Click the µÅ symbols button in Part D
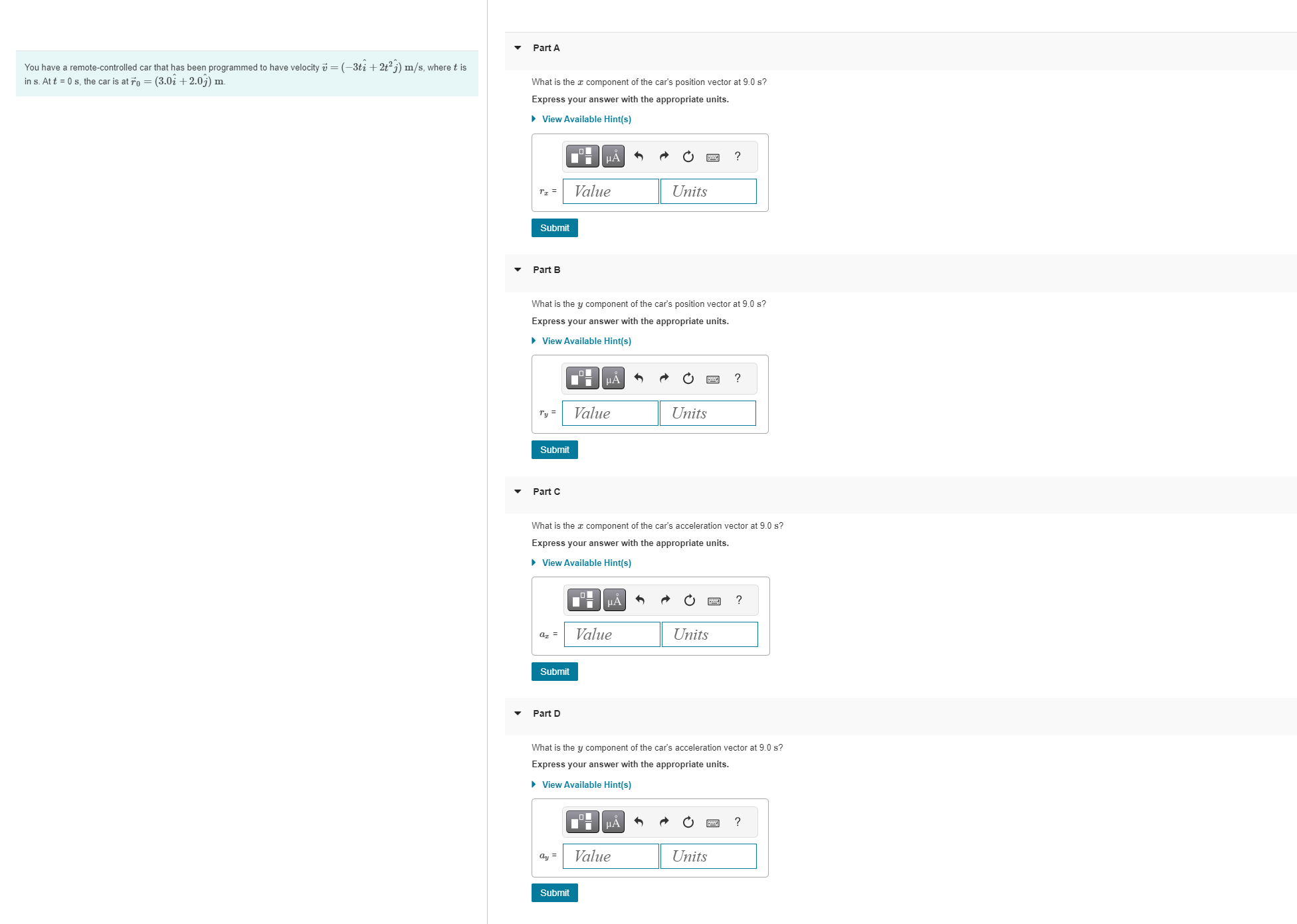Viewport: 1297px width, 924px height. [x=613, y=822]
